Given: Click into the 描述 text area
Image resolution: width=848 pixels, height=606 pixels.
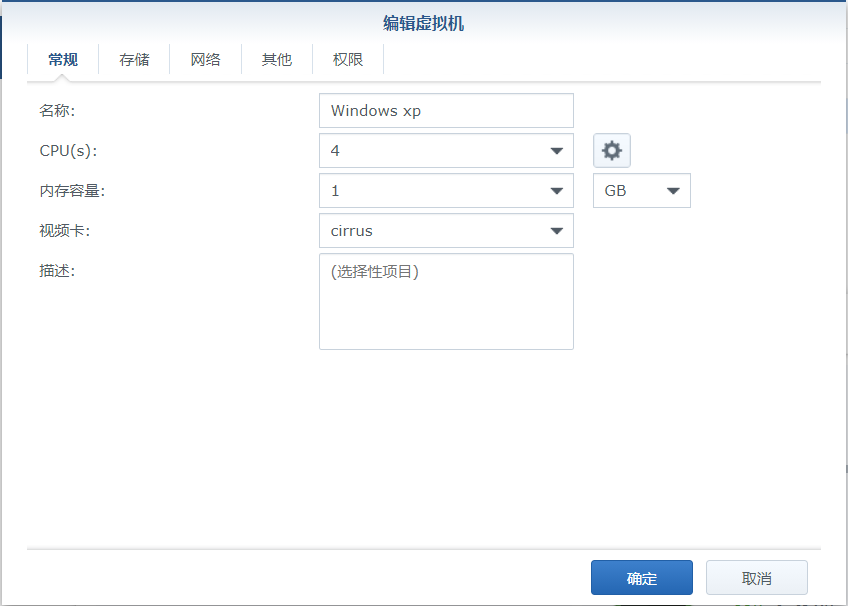Looking at the screenshot, I should click(446, 302).
